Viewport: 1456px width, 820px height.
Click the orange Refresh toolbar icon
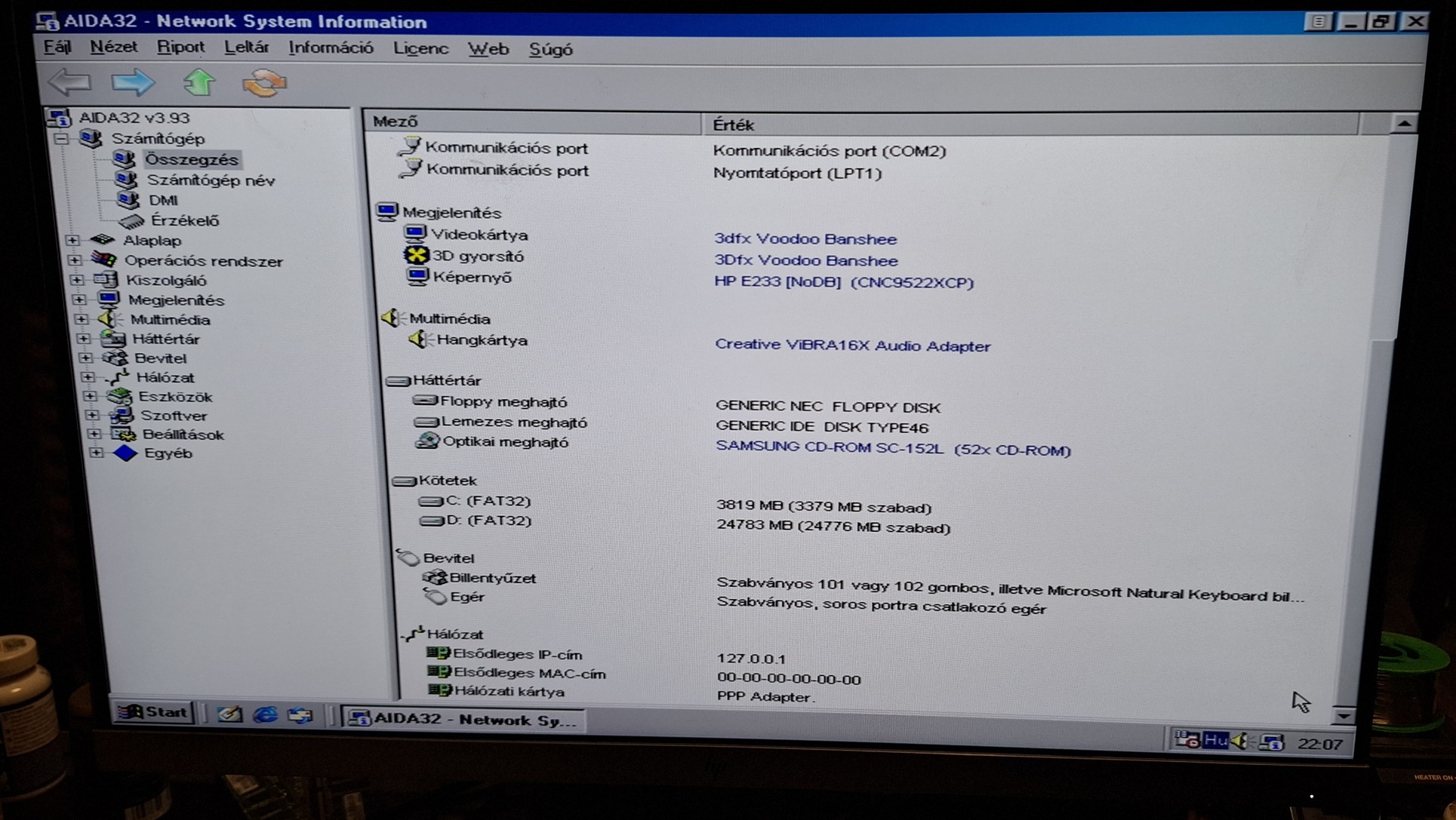(x=264, y=83)
